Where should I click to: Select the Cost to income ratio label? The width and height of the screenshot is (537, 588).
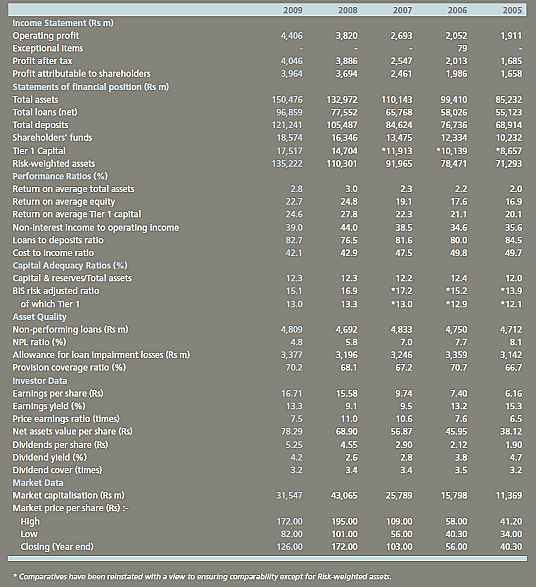click(53, 253)
